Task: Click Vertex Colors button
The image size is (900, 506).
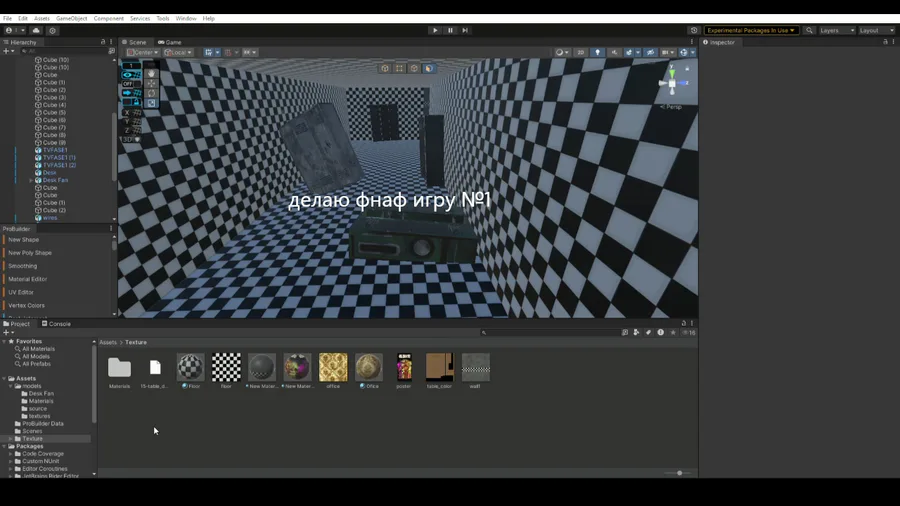Action: click(26, 306)
